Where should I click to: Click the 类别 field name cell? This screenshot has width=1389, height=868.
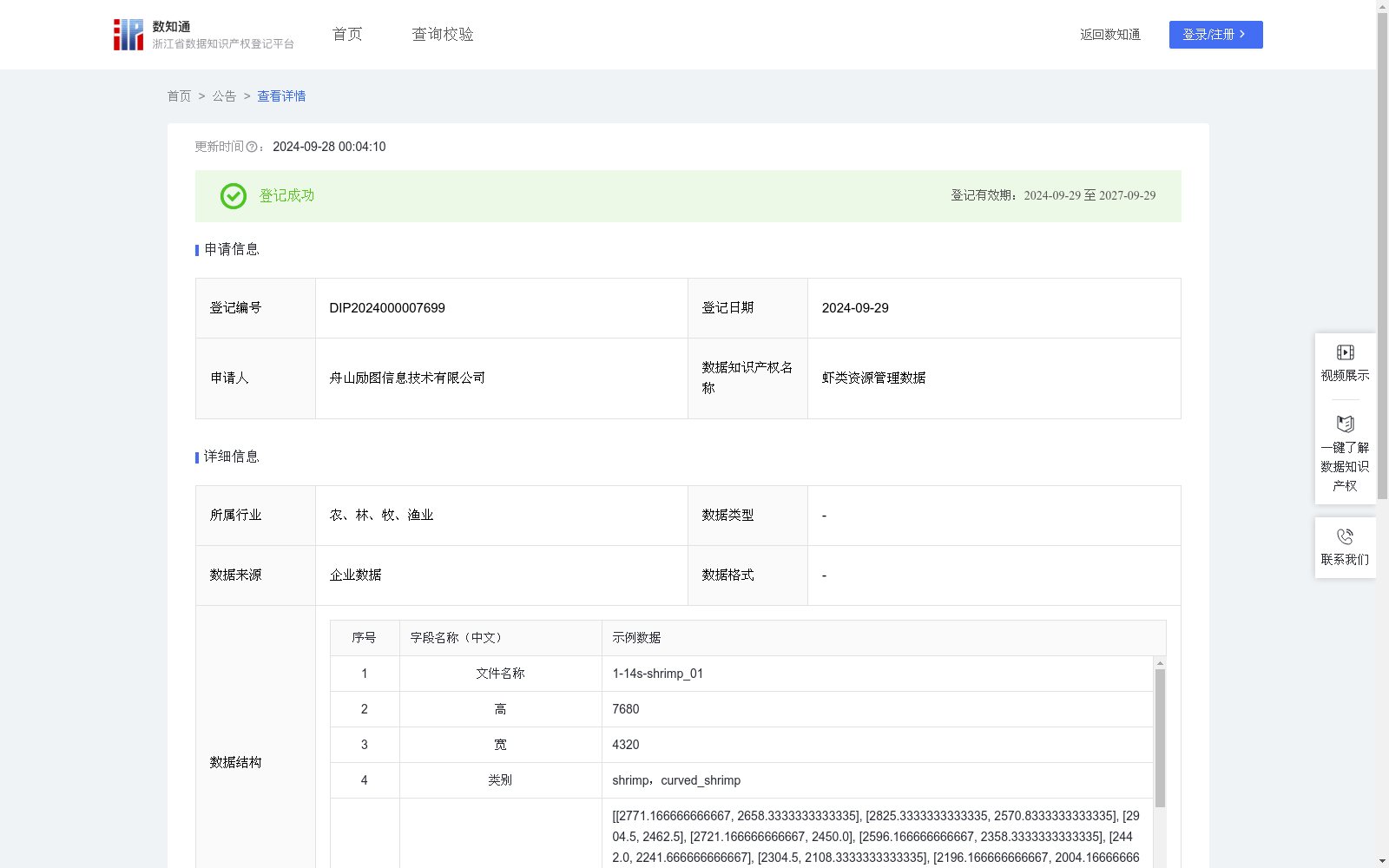[500, 780]
